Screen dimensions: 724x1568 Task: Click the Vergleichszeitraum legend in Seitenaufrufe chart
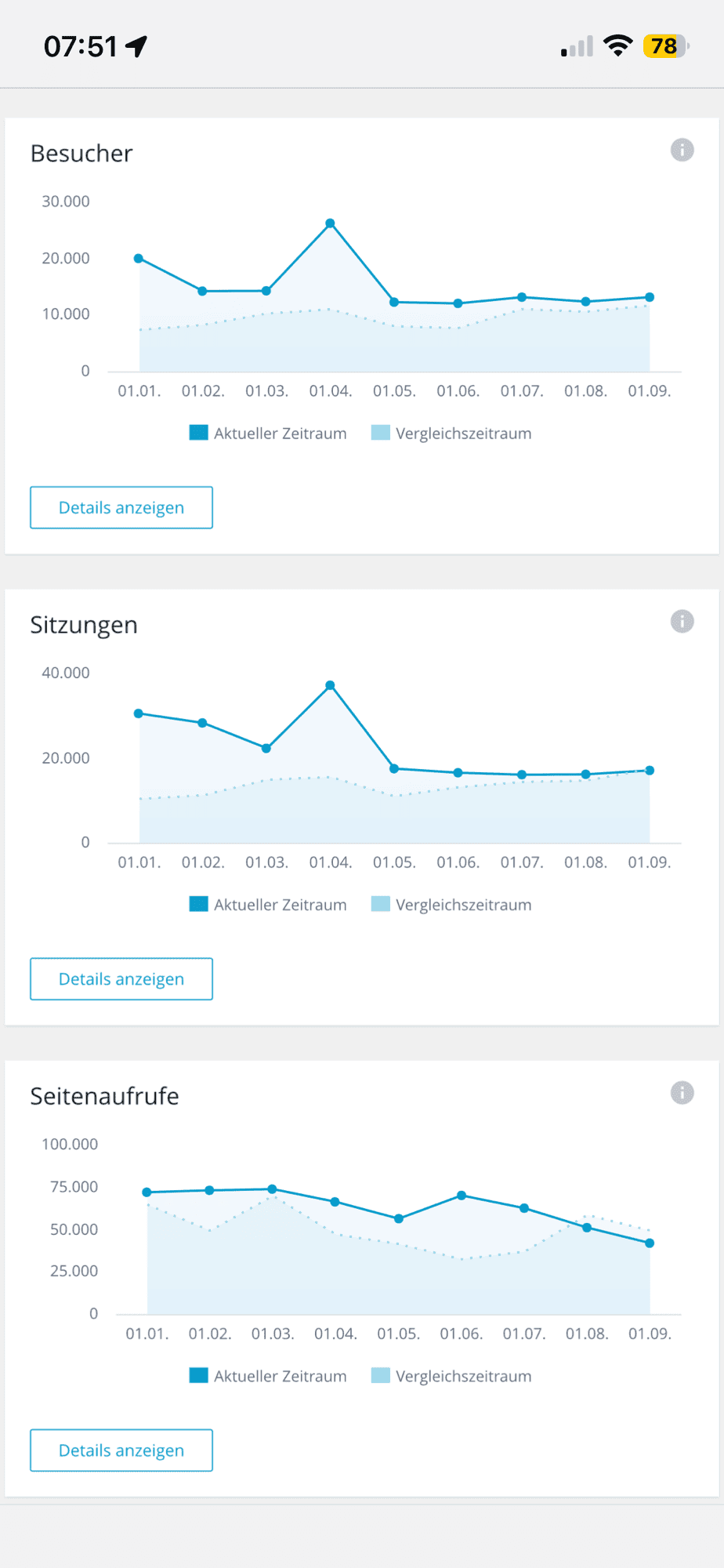tap(451, 1376)
